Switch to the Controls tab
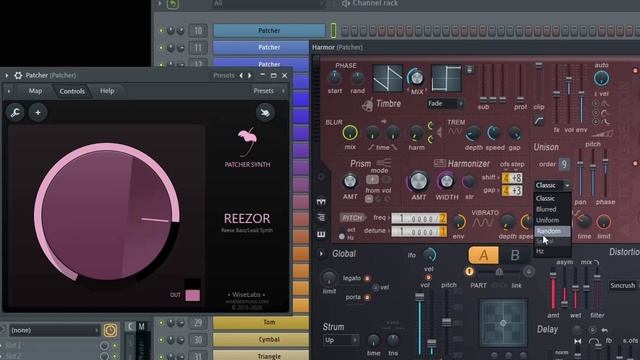Image resolution: width=640 pixels, height=360 pixels. pos(72,91)
